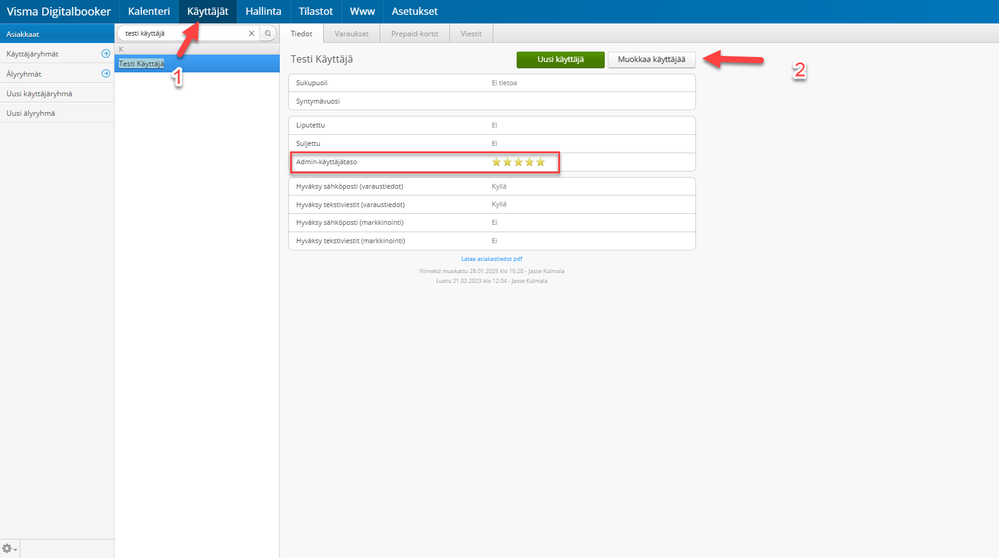Open the Asetukset menu
Screen dimensions: 999x558
[x=414, y=11]
